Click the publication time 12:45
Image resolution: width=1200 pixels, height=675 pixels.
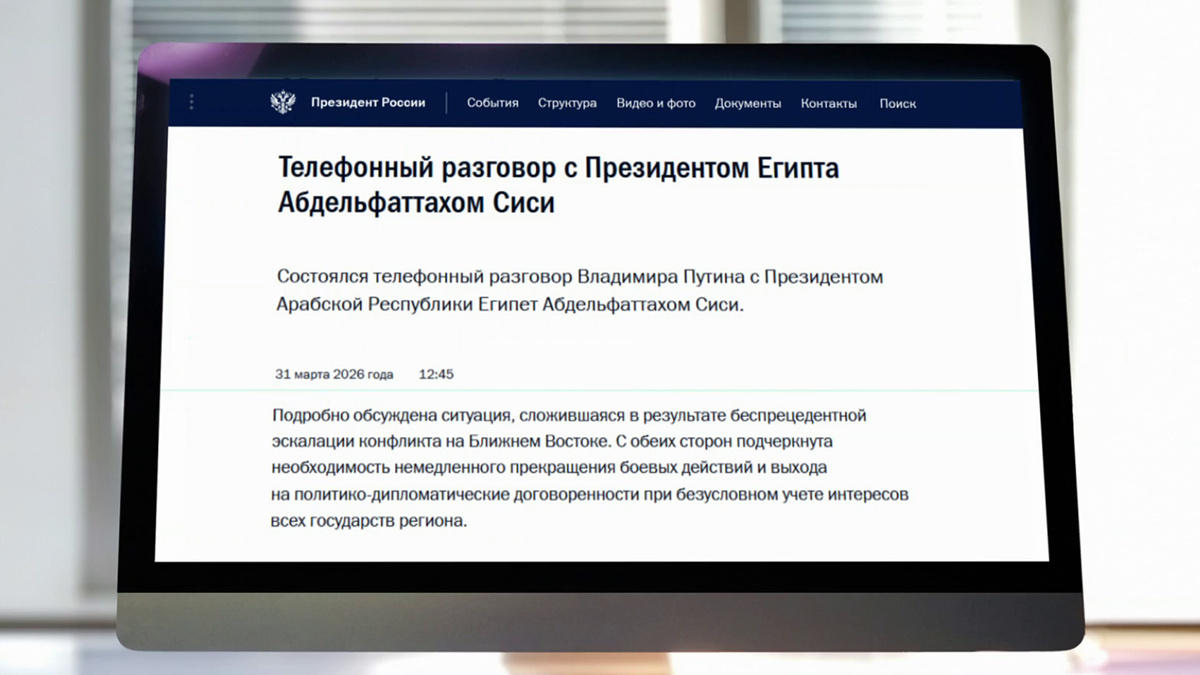tap(439, 373)
